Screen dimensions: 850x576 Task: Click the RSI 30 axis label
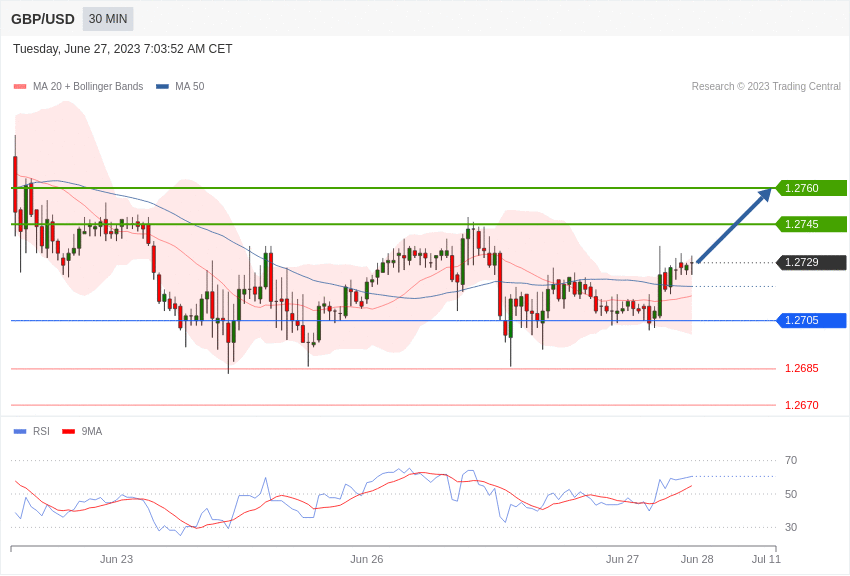click(x=791, y=527)
